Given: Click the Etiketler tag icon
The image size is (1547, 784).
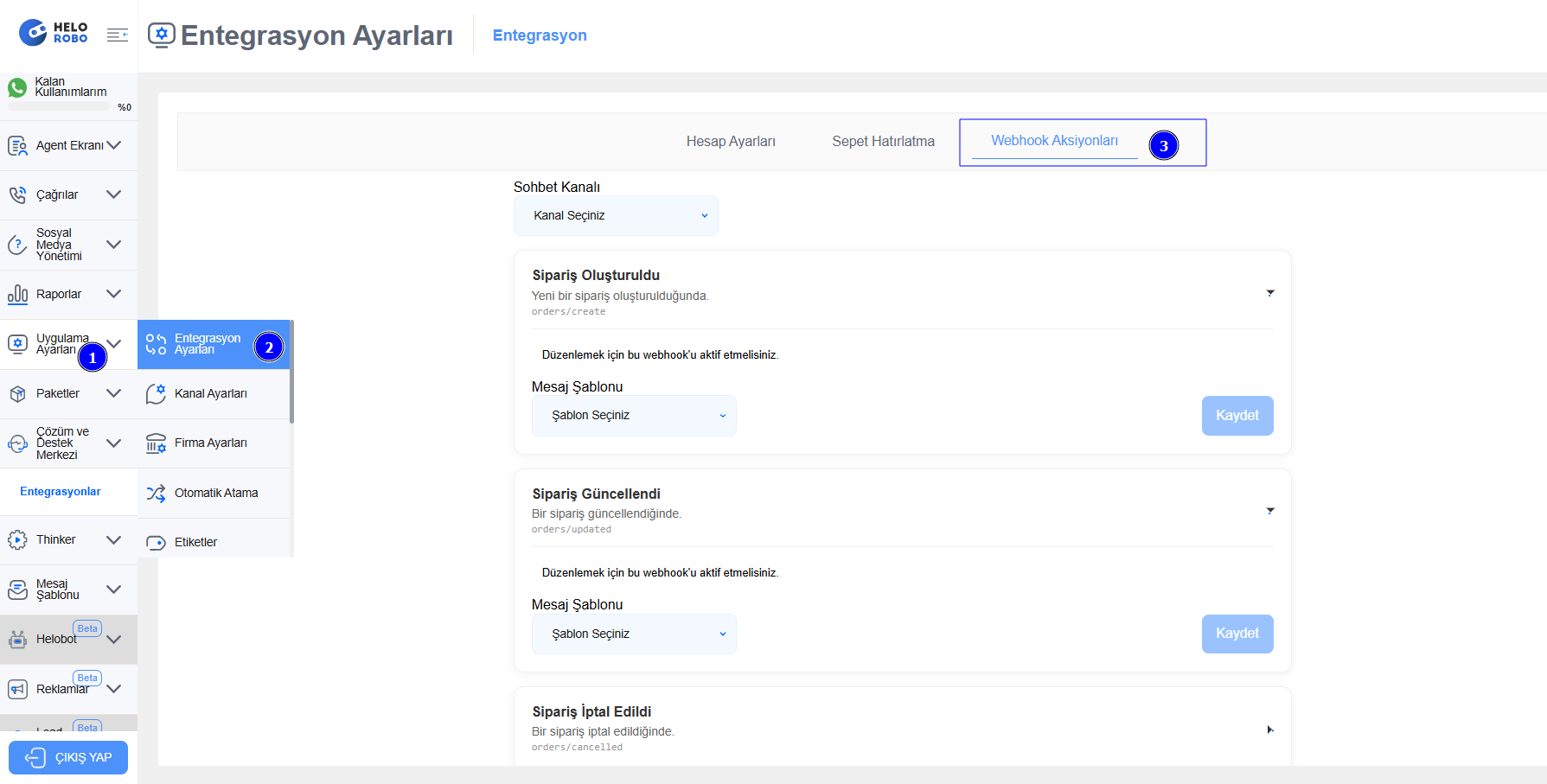Looking at the screenshot, I should (x=156, y=542).
